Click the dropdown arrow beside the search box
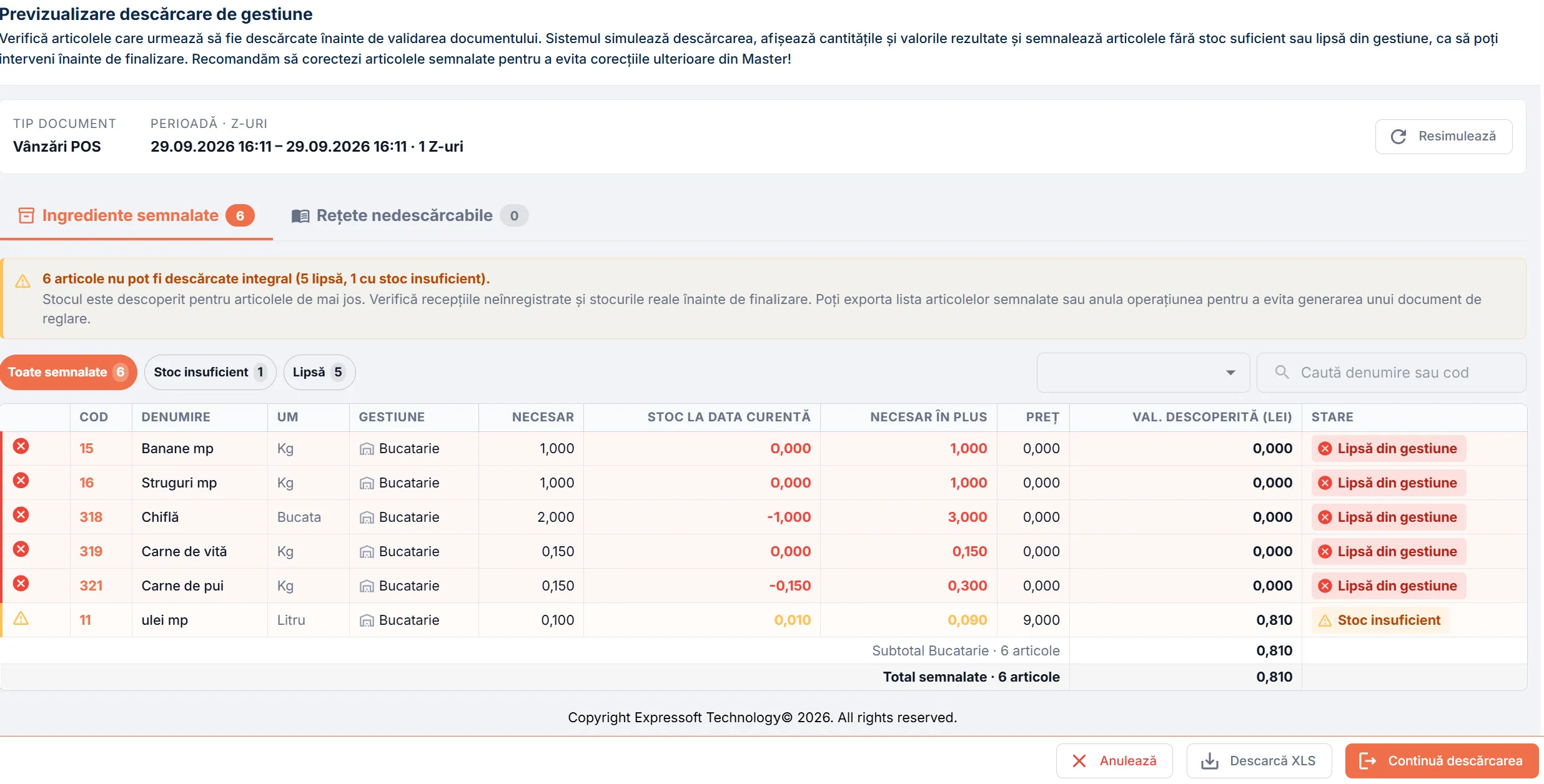The height and width of the screenshot is (784, 1544). (1230, 373)
